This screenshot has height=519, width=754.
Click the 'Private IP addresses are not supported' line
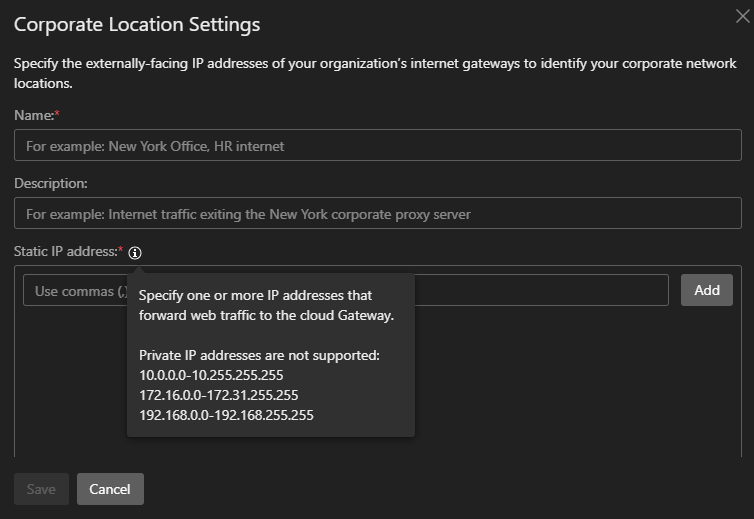259,355
